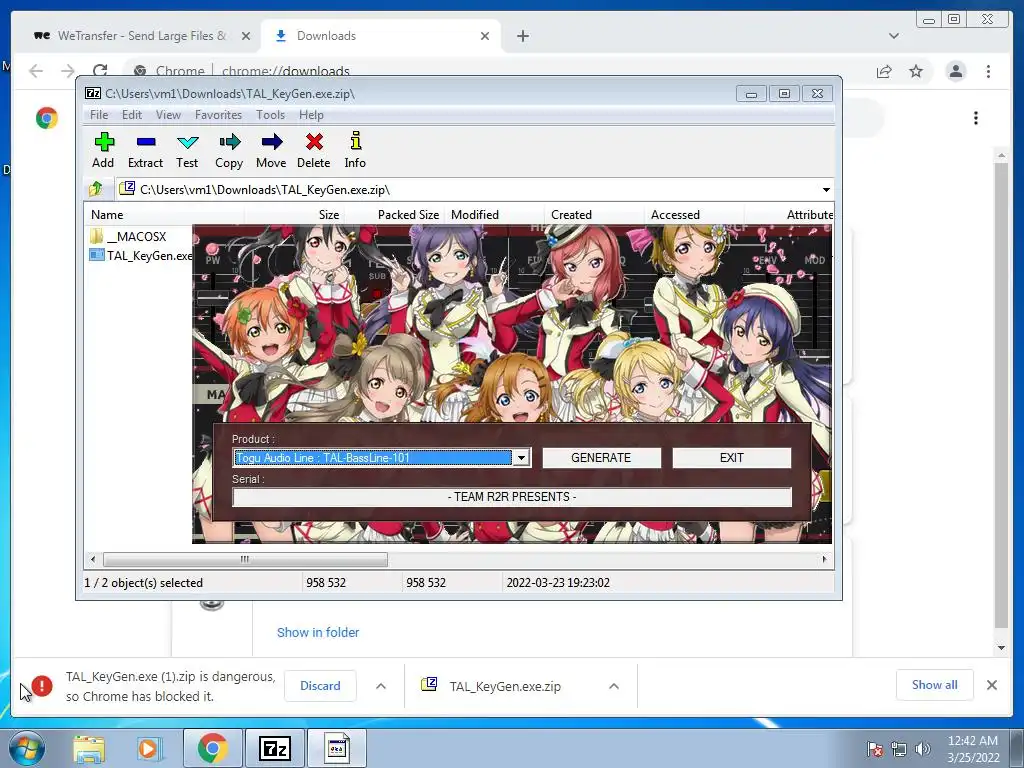The height and width of the screenshot is (768, 1024).
Task: Open the Chrome profile icon
Action: tap(956, 71)
